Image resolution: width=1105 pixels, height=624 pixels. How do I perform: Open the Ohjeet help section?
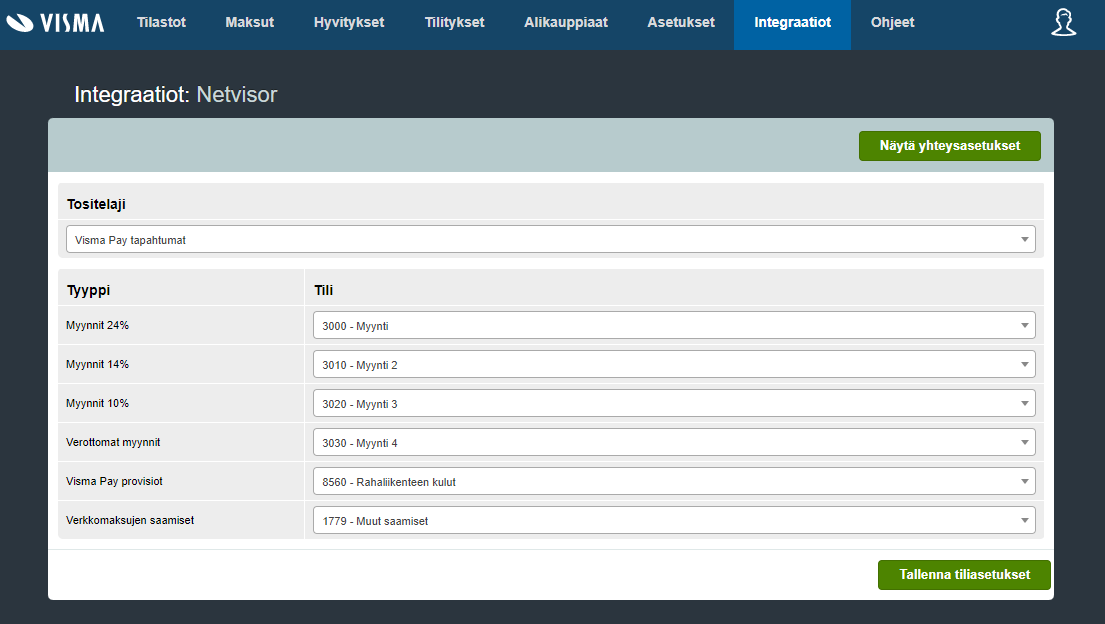(x=892, y=22)
